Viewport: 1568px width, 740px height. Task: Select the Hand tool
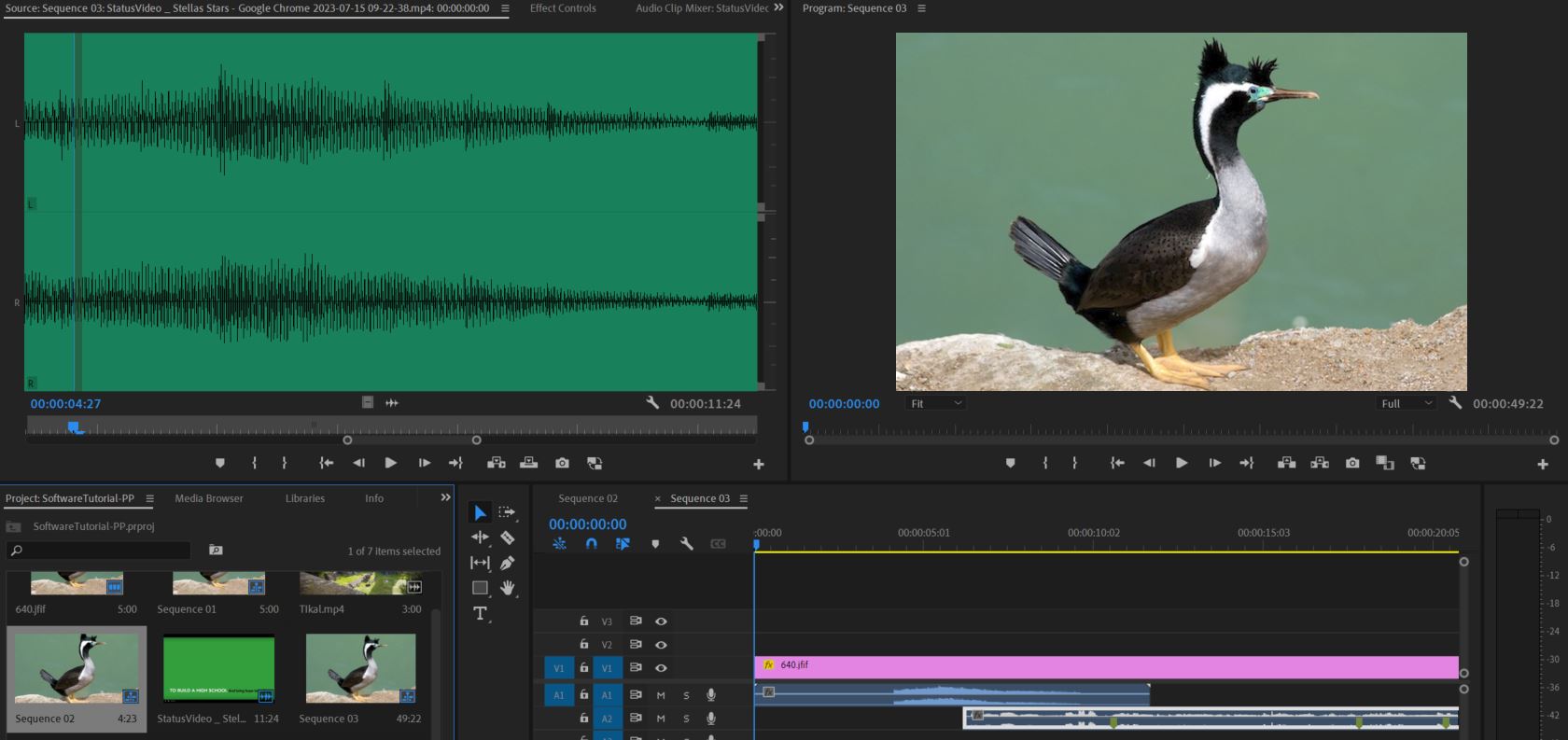[507, 588]
